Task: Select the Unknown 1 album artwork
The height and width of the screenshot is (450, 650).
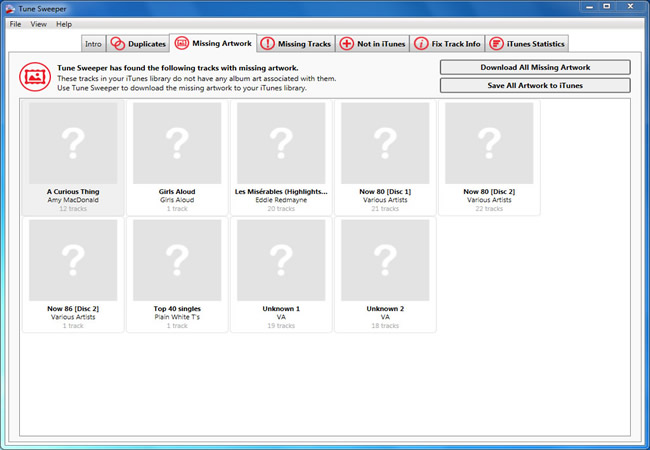Action: [281, 260]
